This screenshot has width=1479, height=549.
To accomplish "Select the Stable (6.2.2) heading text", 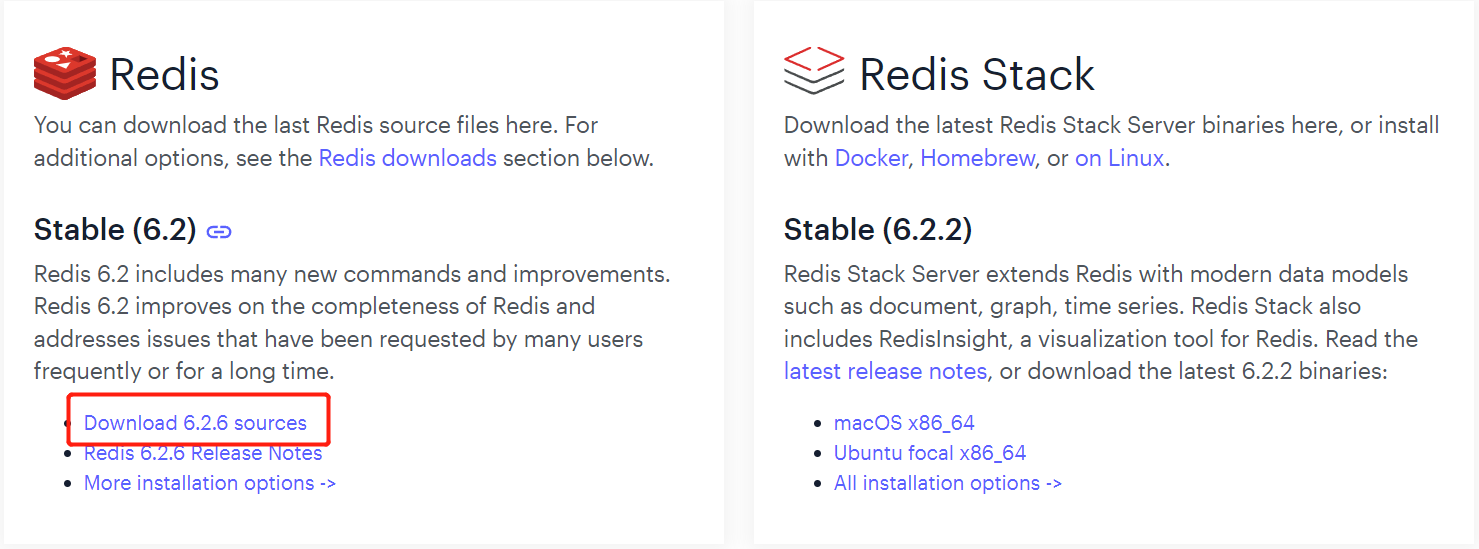I will tap(878, 230).
